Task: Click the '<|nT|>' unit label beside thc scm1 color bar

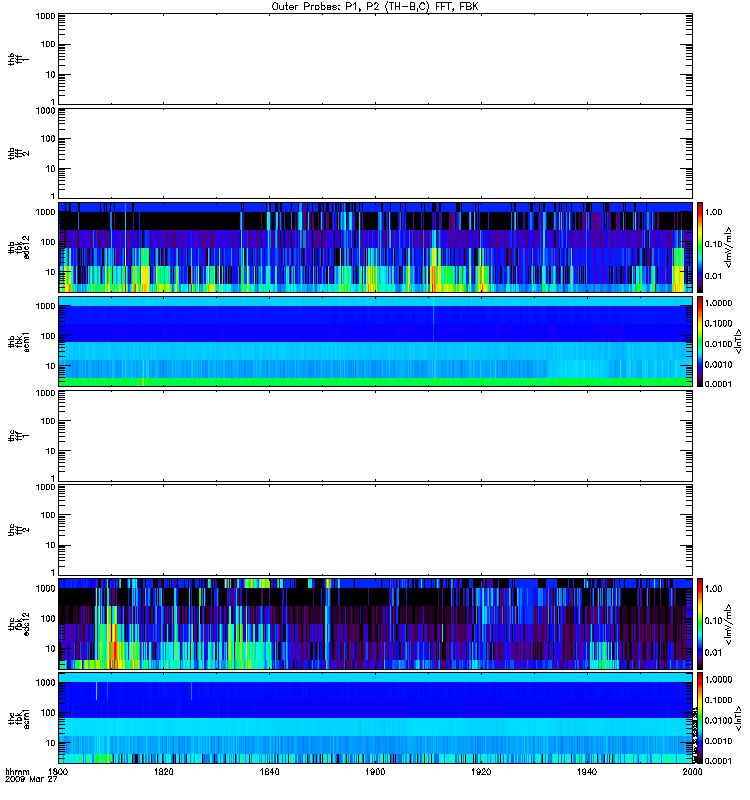Action: point(737,718)
